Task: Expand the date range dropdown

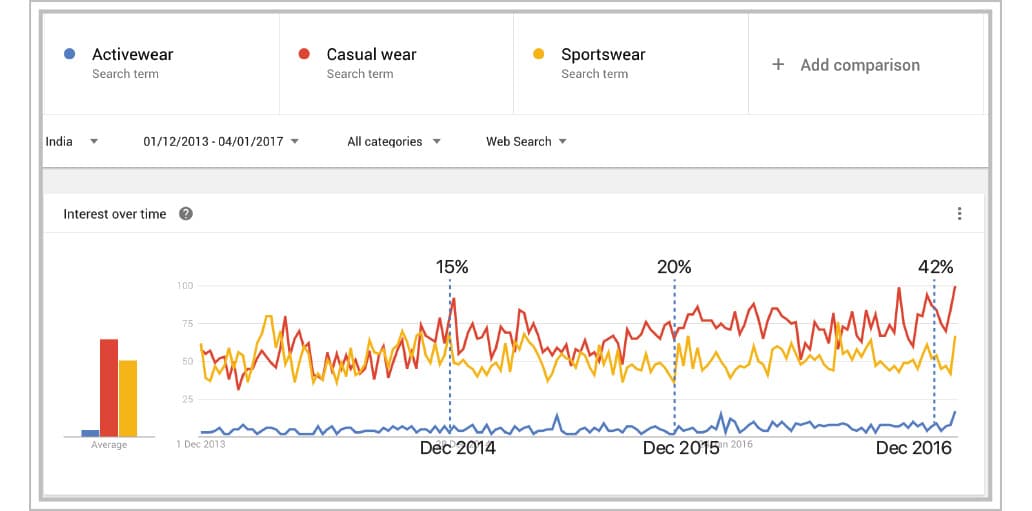Action: 221,142
